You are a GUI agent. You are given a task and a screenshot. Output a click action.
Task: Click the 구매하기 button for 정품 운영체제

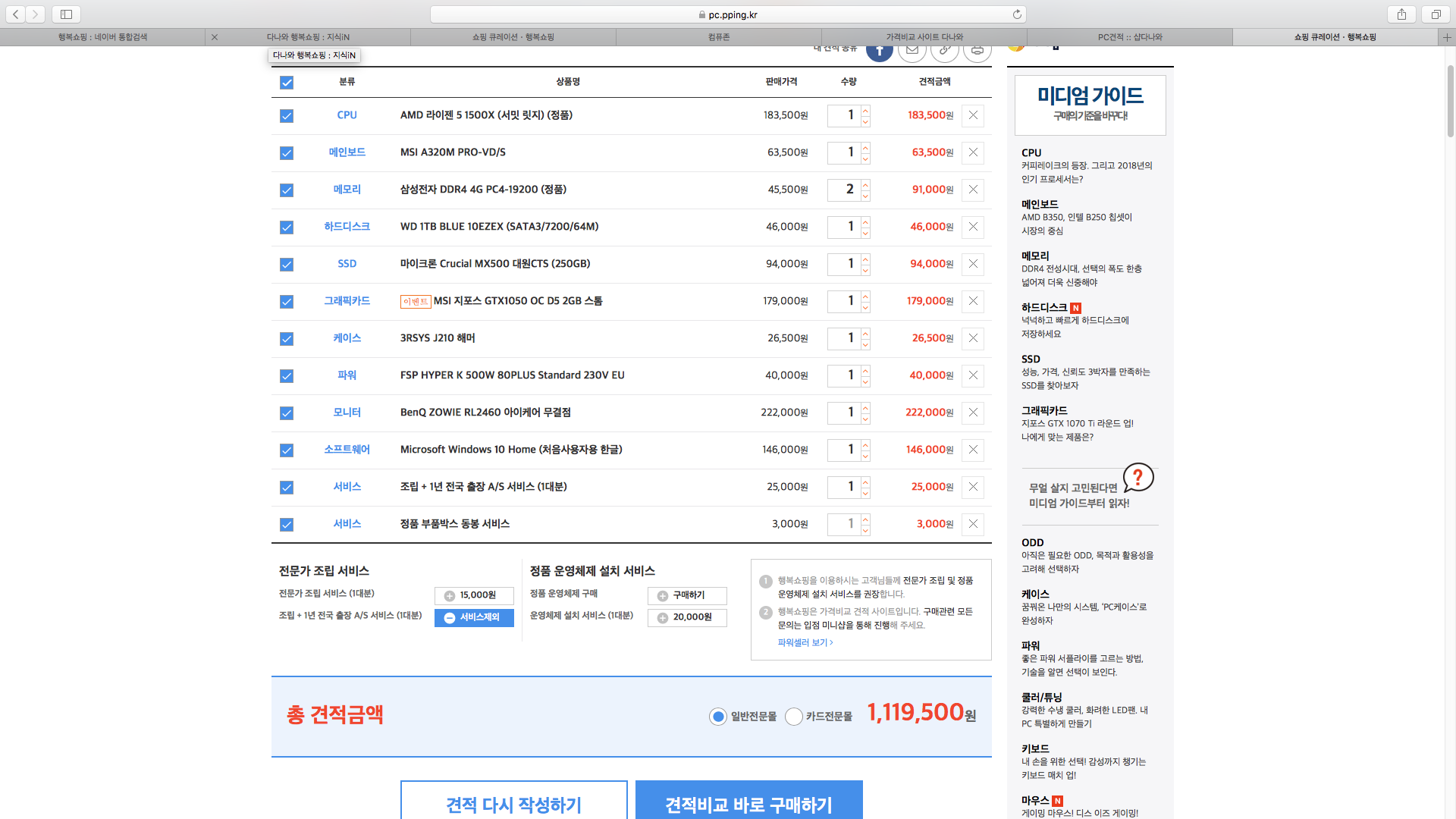pos(687,596)
